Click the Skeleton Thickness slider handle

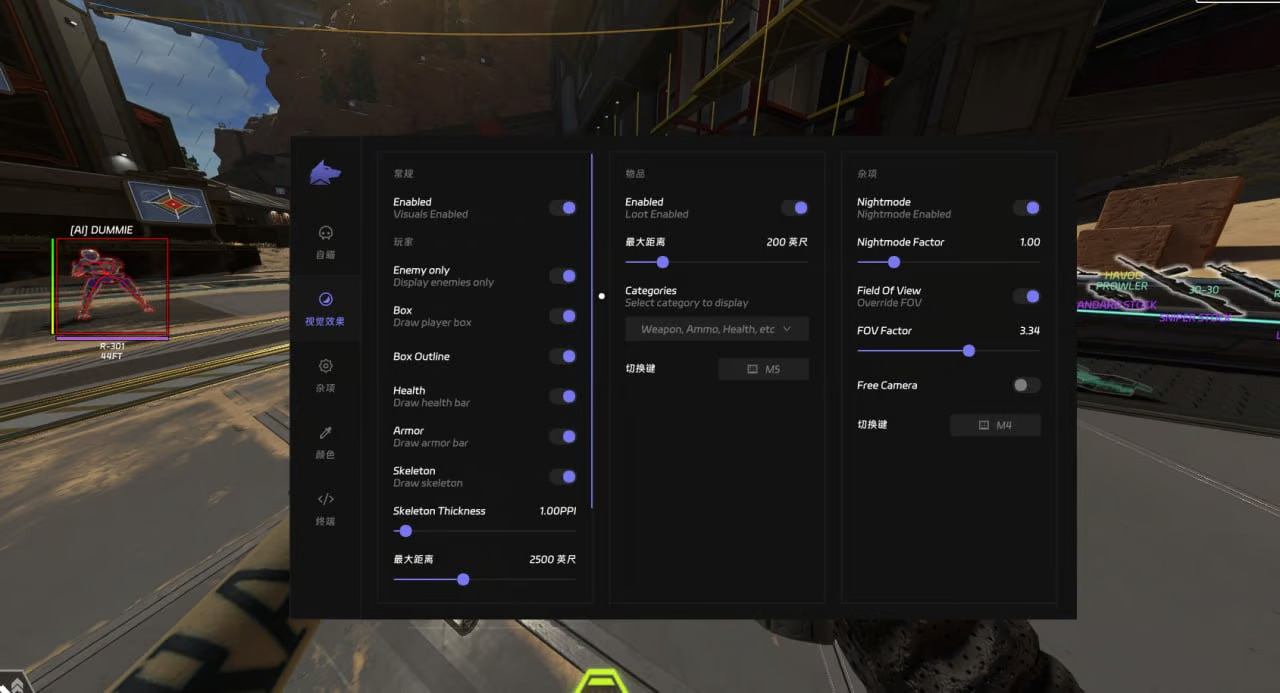tap(405, 531)
